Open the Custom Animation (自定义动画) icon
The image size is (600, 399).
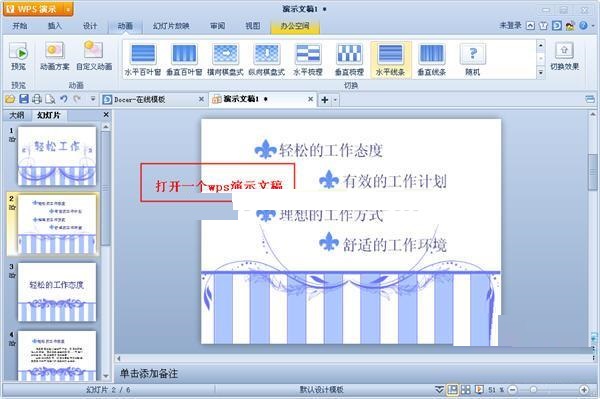(94, 50)
